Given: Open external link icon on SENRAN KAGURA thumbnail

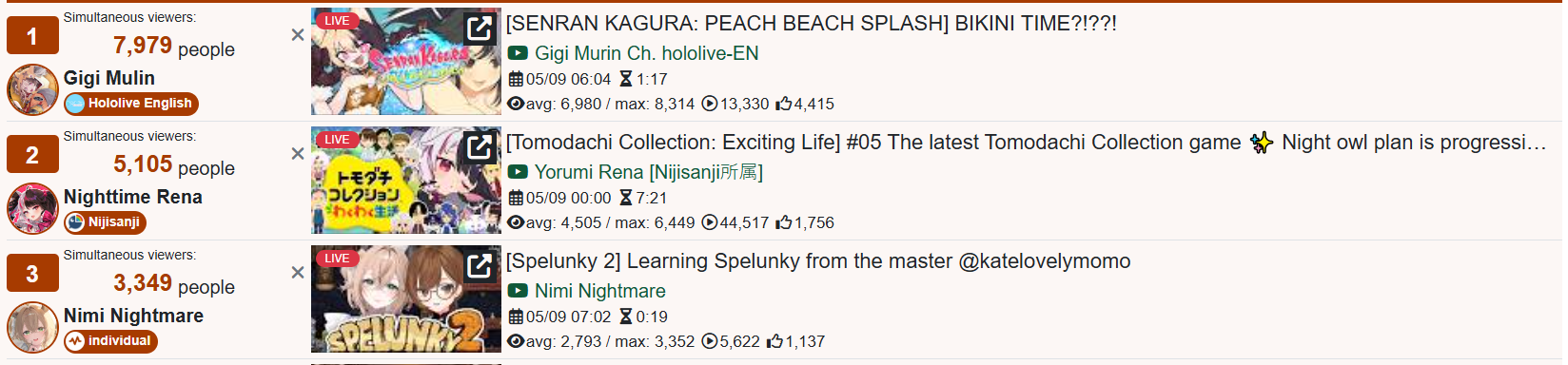Looking at the screenshot, I should (x=480, y=29).
